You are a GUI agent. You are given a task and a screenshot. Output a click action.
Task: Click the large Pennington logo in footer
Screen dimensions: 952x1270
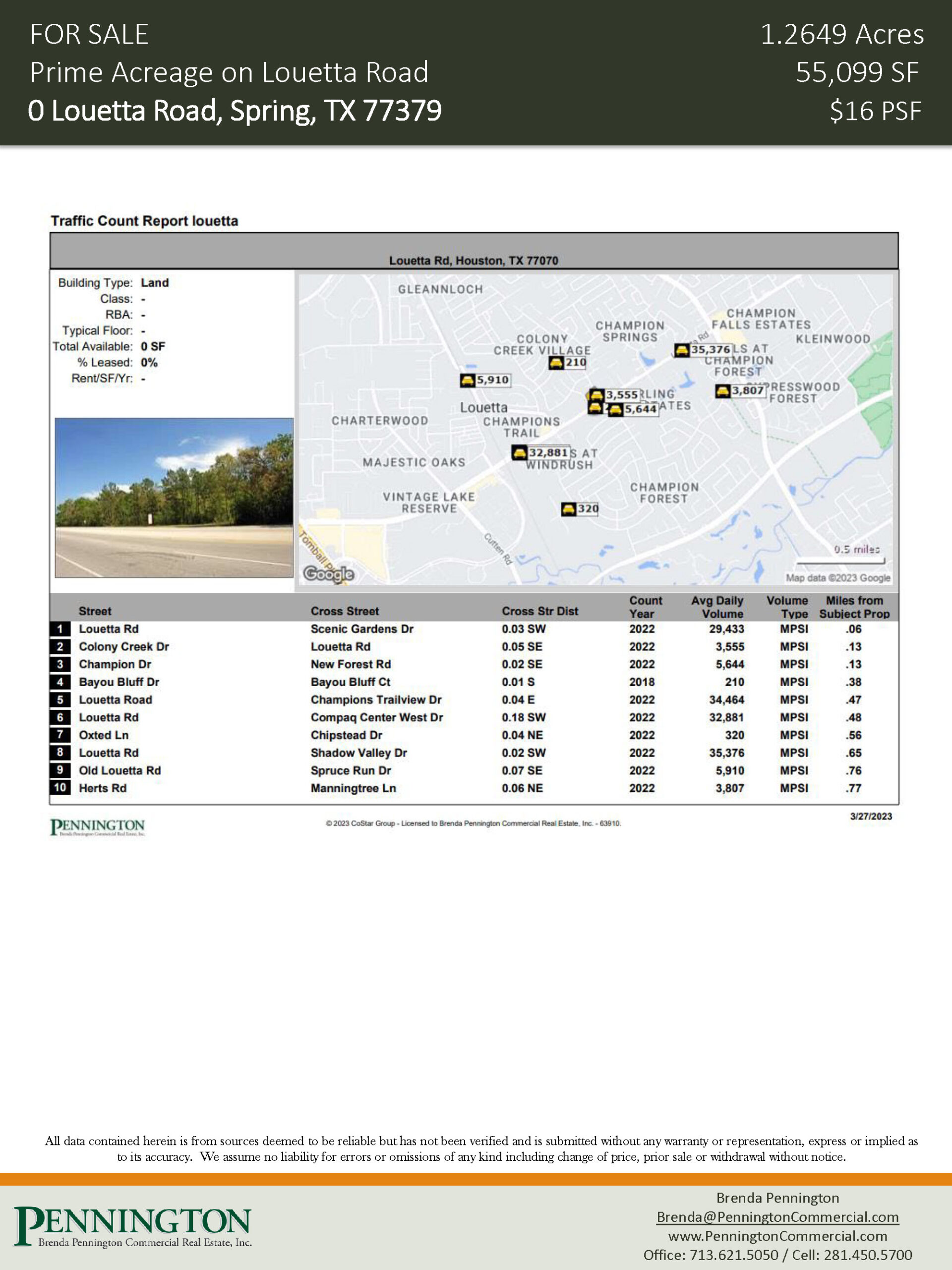(x=133, y=1226)
